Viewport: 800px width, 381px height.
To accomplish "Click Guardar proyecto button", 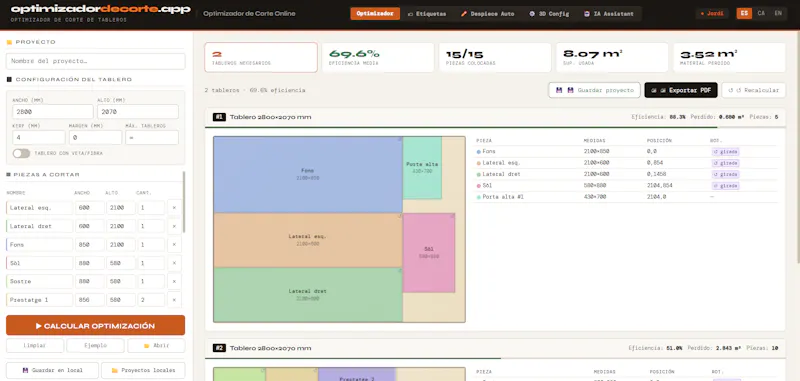I will pos(594,90).
